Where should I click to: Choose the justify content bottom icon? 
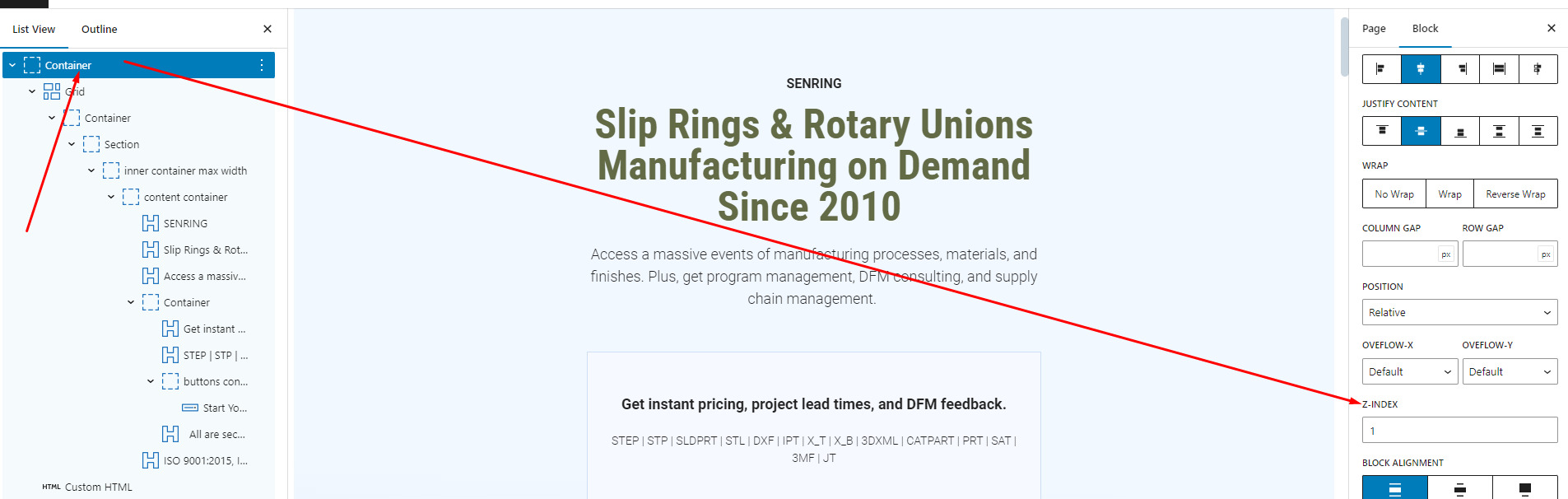pos(1460,131)
